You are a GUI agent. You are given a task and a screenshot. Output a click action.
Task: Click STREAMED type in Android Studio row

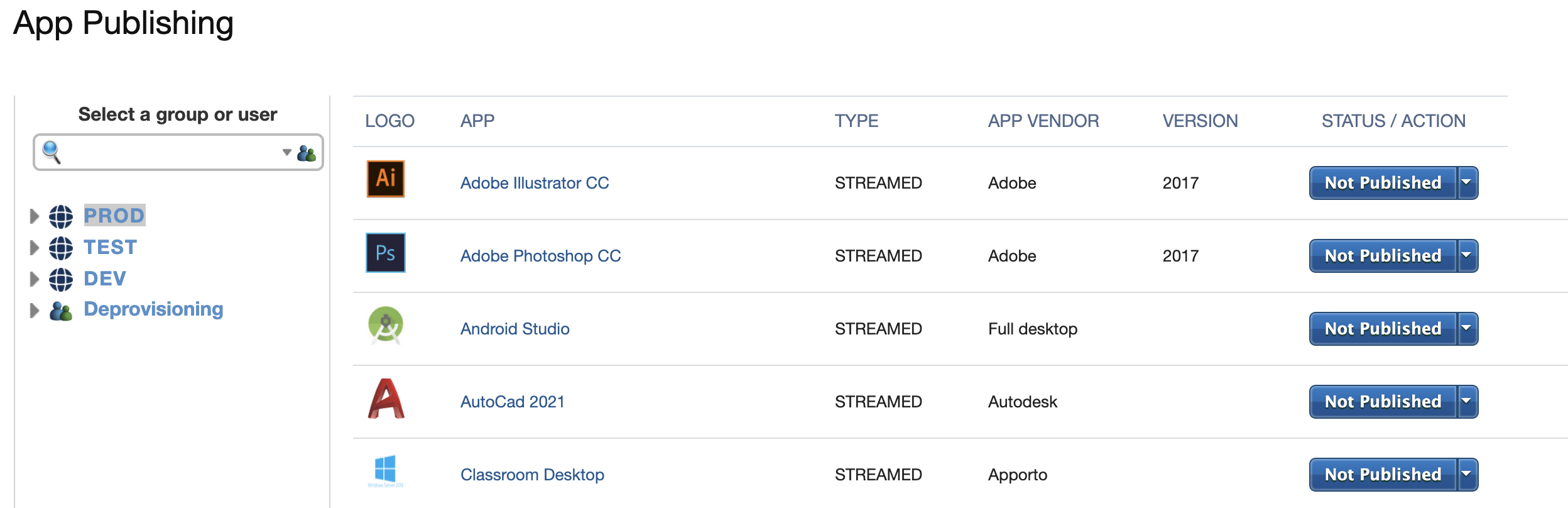[x=878, y=329]
